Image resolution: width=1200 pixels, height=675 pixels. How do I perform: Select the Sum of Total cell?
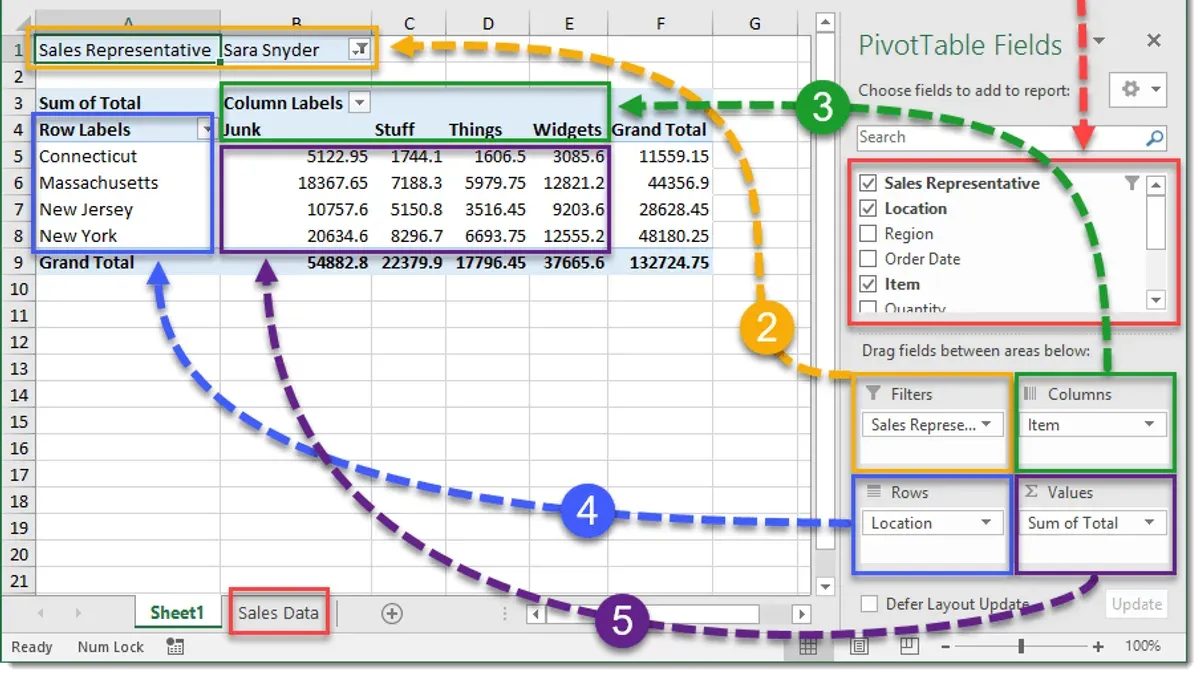(127, 102)
